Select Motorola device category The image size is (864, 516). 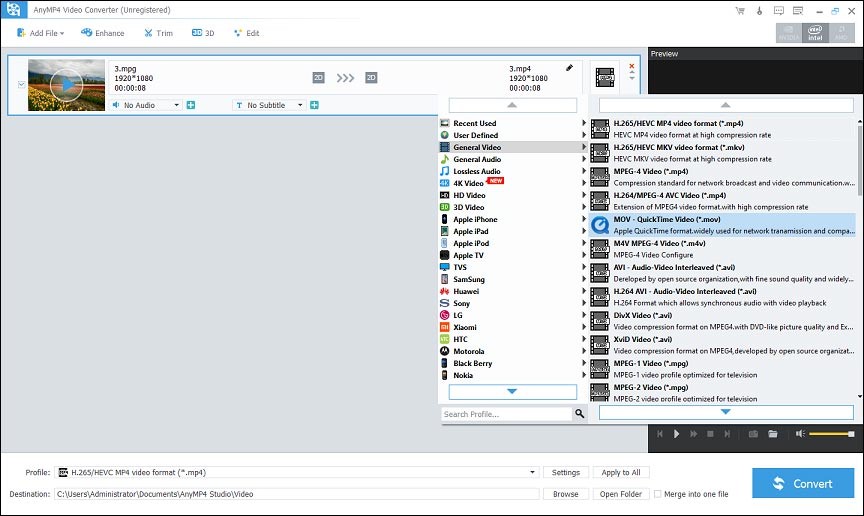tap(512, 351)
